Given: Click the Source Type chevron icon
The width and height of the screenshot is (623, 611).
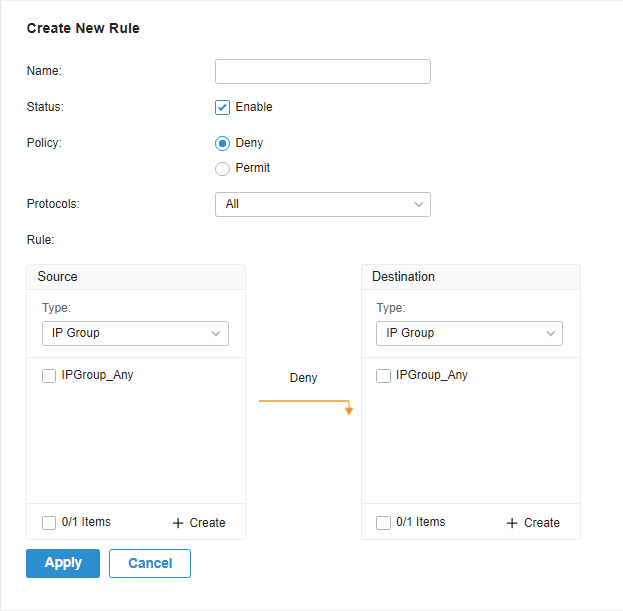Looking at the screenshot, I should tap(216, 333).
